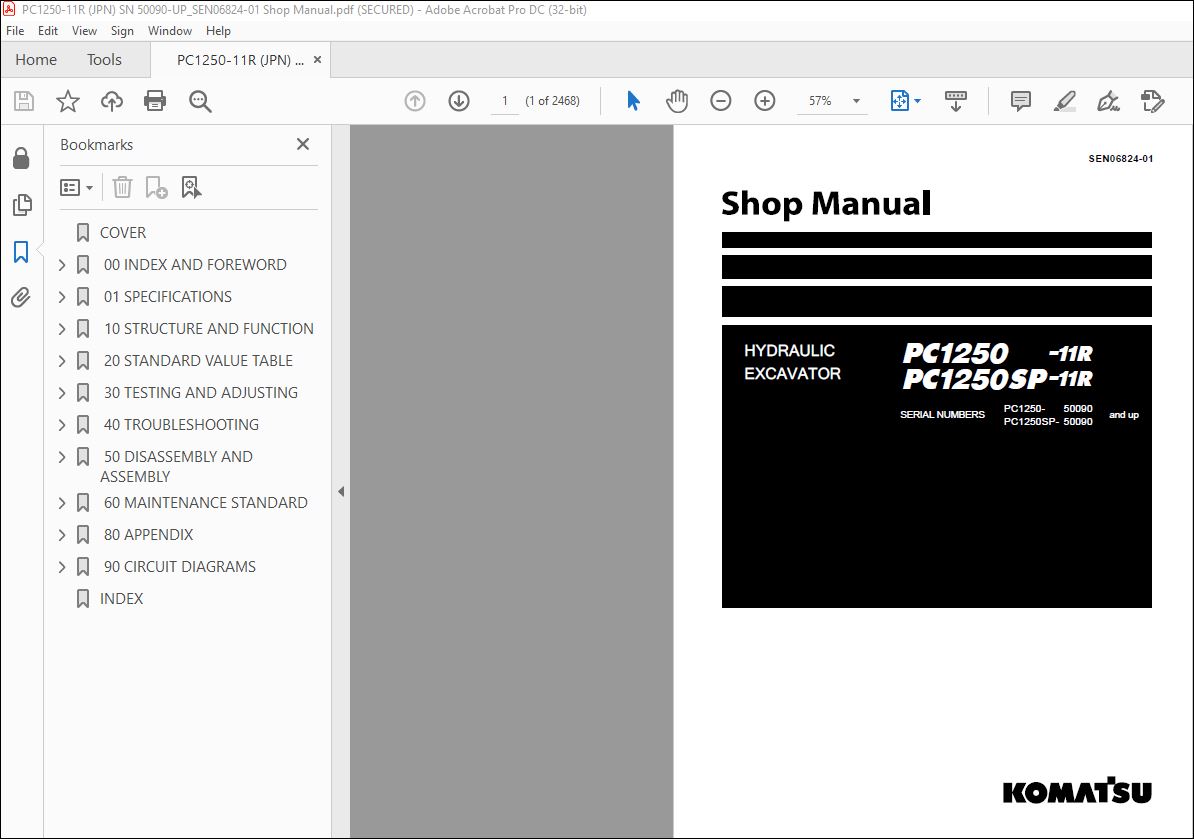
Task: Open the Edit menu
Action: [x=48, y=30]
